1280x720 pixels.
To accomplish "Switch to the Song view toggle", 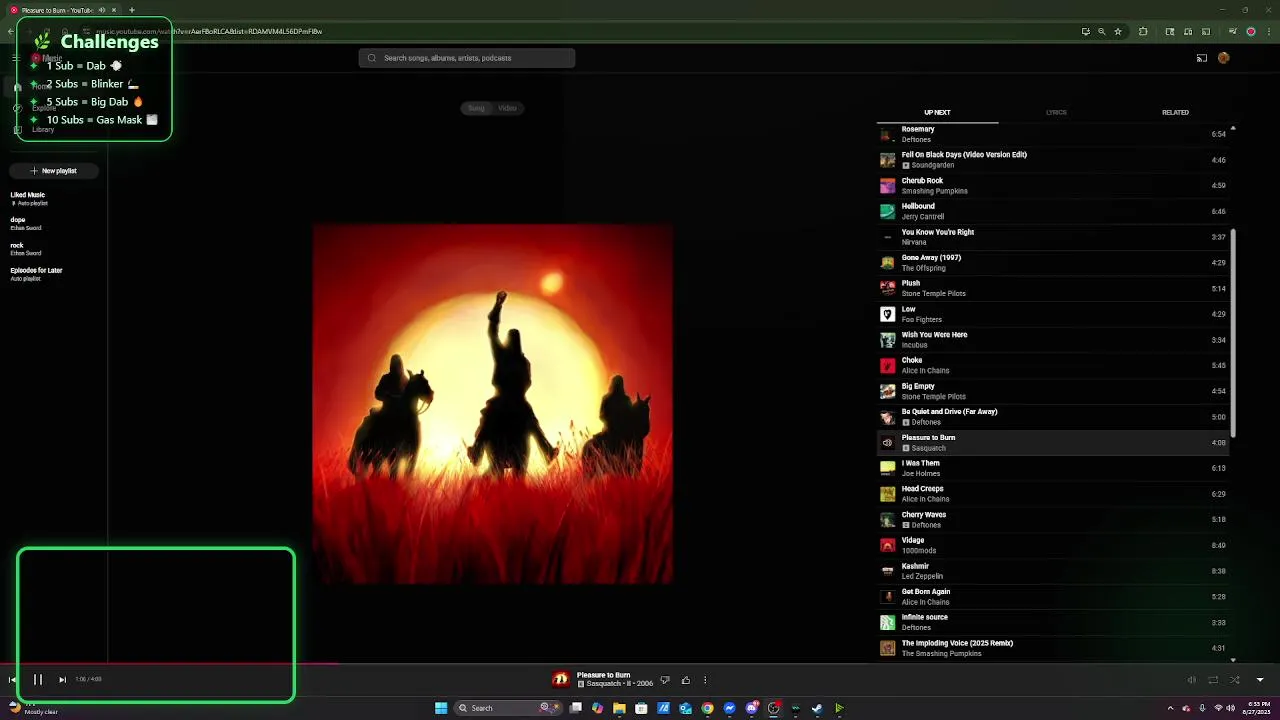I will point(476,108).
